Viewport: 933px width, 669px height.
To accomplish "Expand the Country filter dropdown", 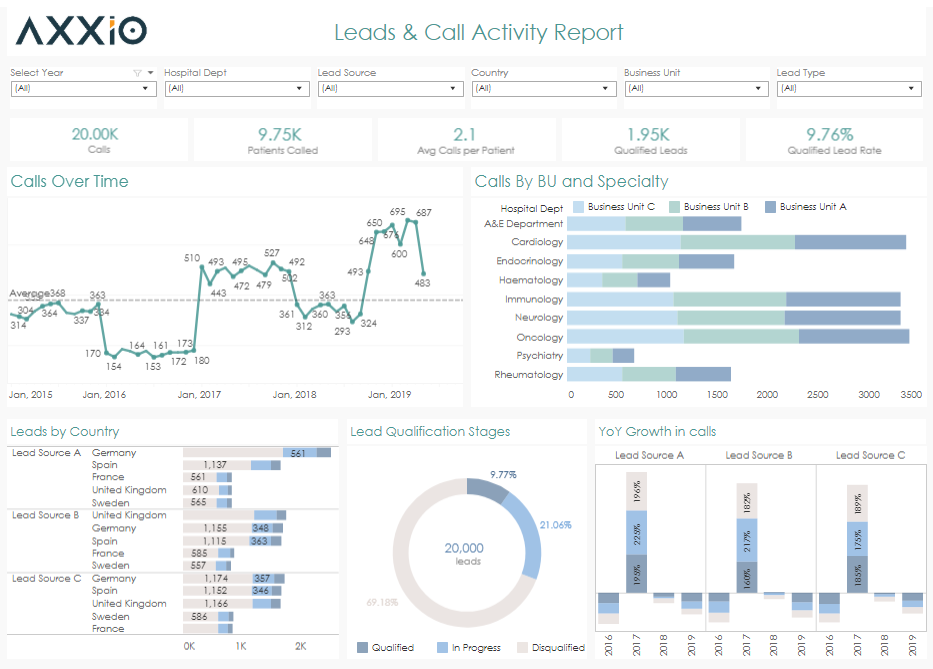I will (x=544, y=89).
